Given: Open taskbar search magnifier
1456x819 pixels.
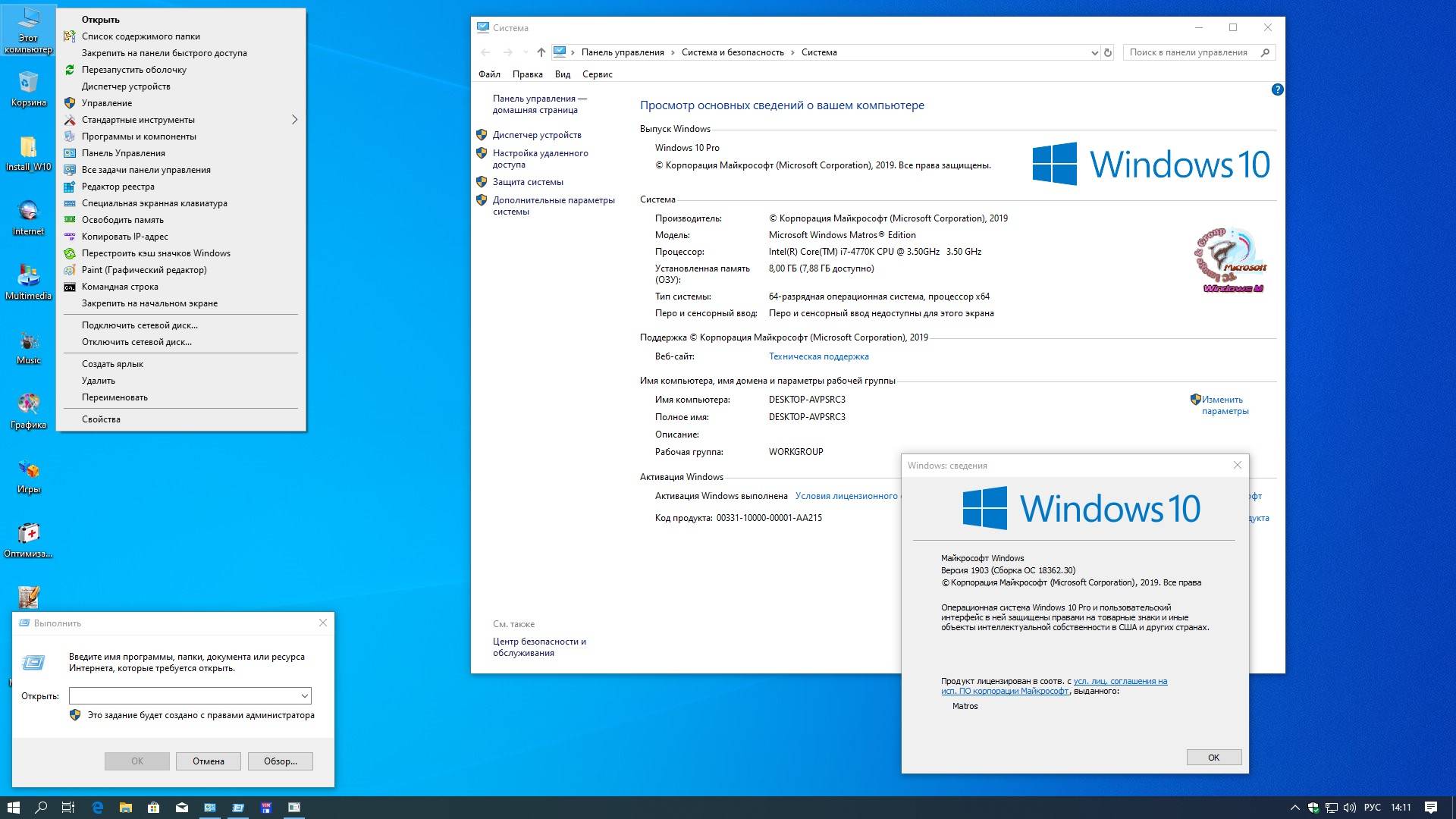Looking at the screenshot, I should pos(42,808).
